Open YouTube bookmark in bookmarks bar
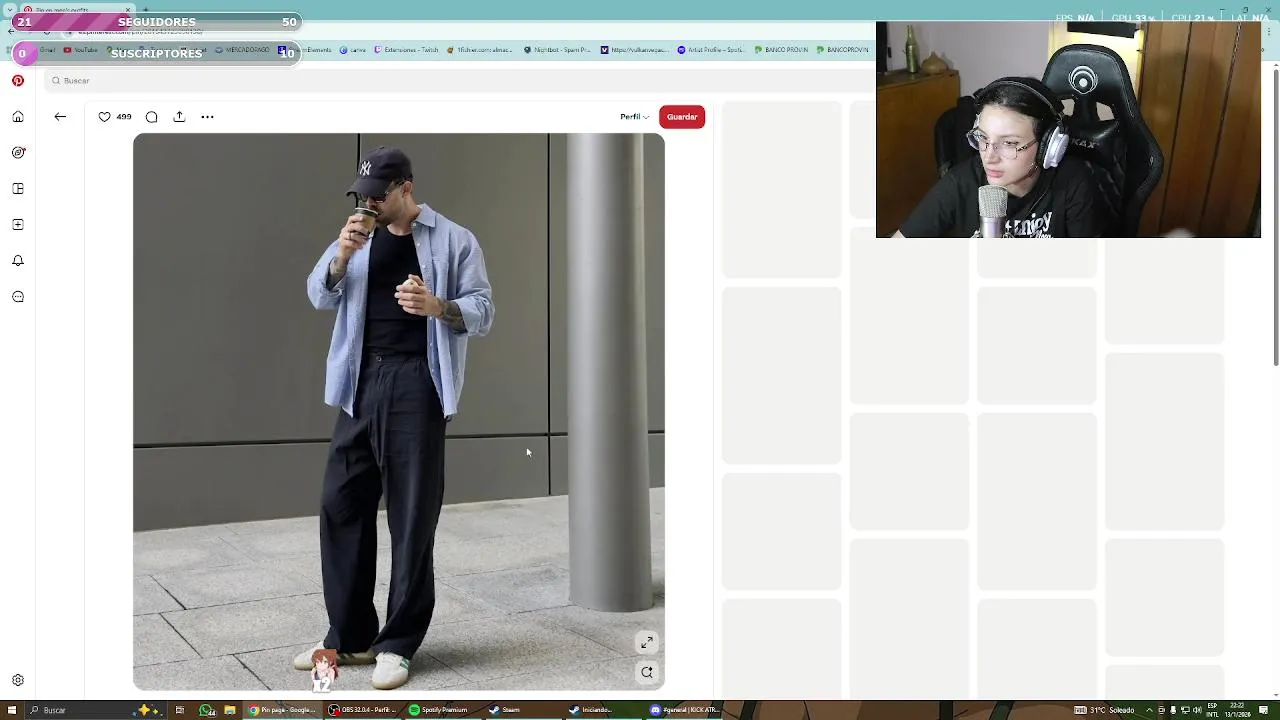The height and width of the screenshot is (720, 1280). pyautogui.click(x=81, y=50)
